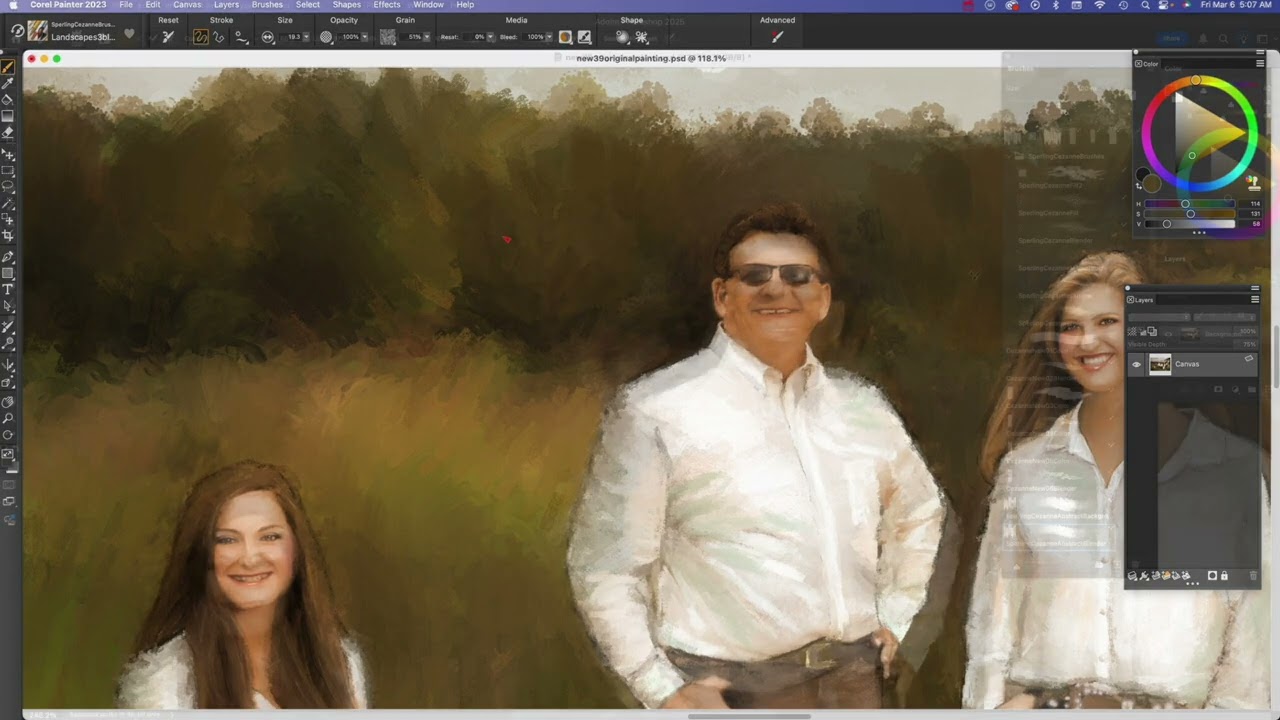The image size is (1280, 720).
Task: Click the New Layer Mask button
Action: [x=1212, y=575]
